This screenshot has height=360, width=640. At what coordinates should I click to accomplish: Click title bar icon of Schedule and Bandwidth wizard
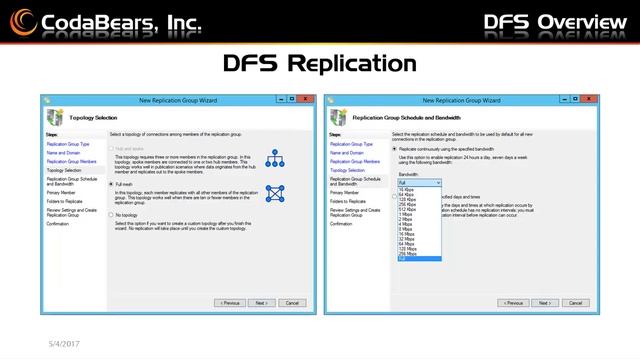tap(331, 100)
